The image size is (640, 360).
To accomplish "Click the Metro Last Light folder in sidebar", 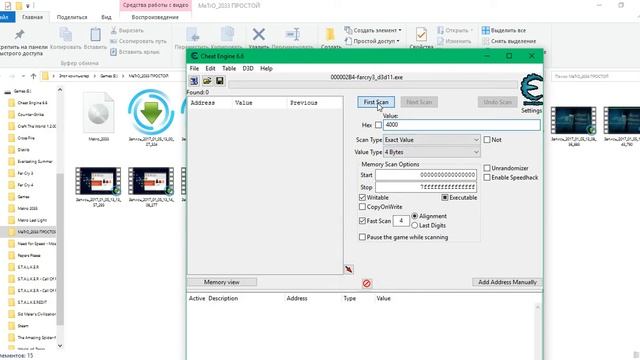I will click(x=32, y=220).
